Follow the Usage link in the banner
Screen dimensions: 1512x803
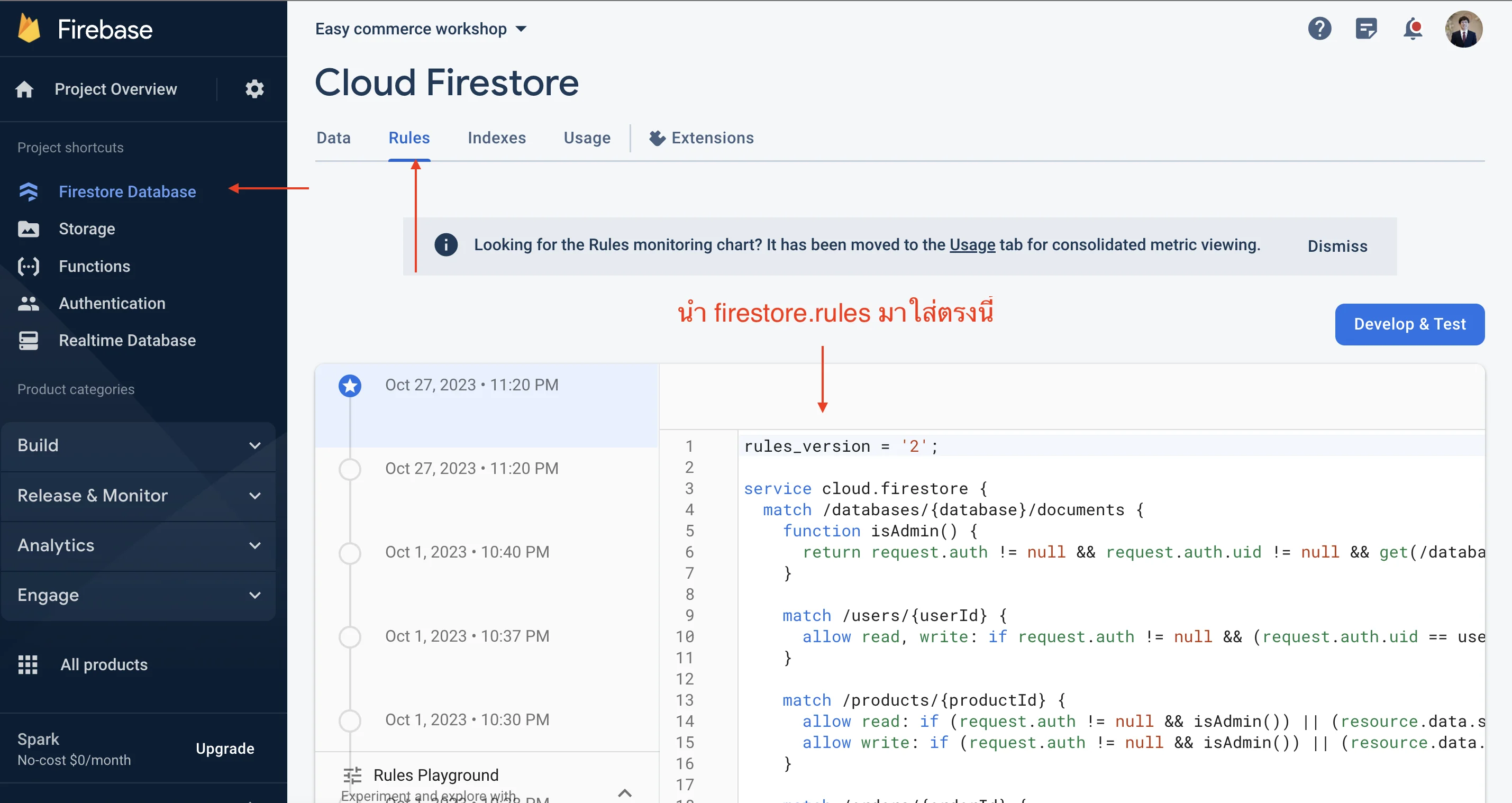coord(972,245)
